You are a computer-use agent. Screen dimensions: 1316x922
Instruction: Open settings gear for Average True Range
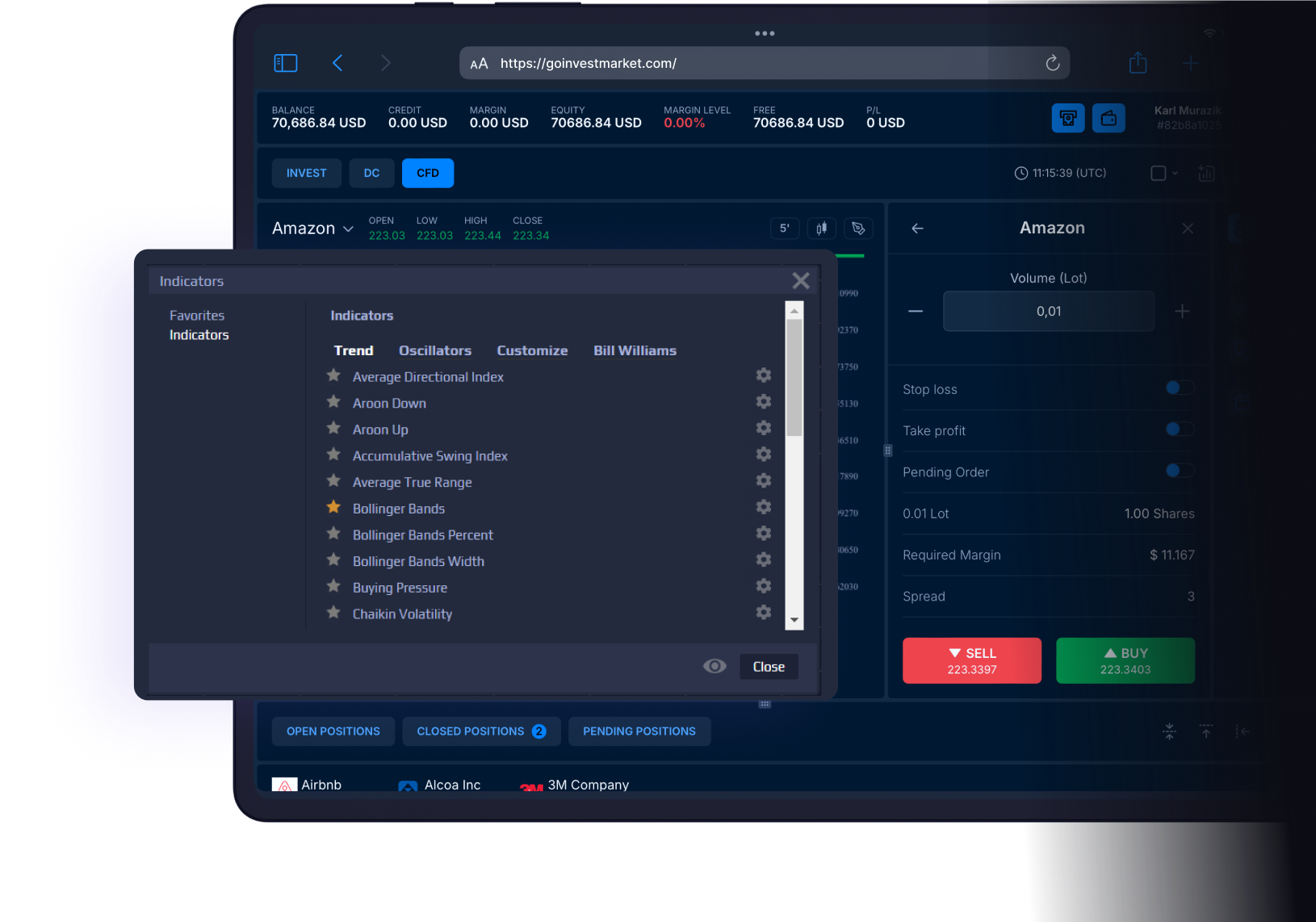pos(764,480)
